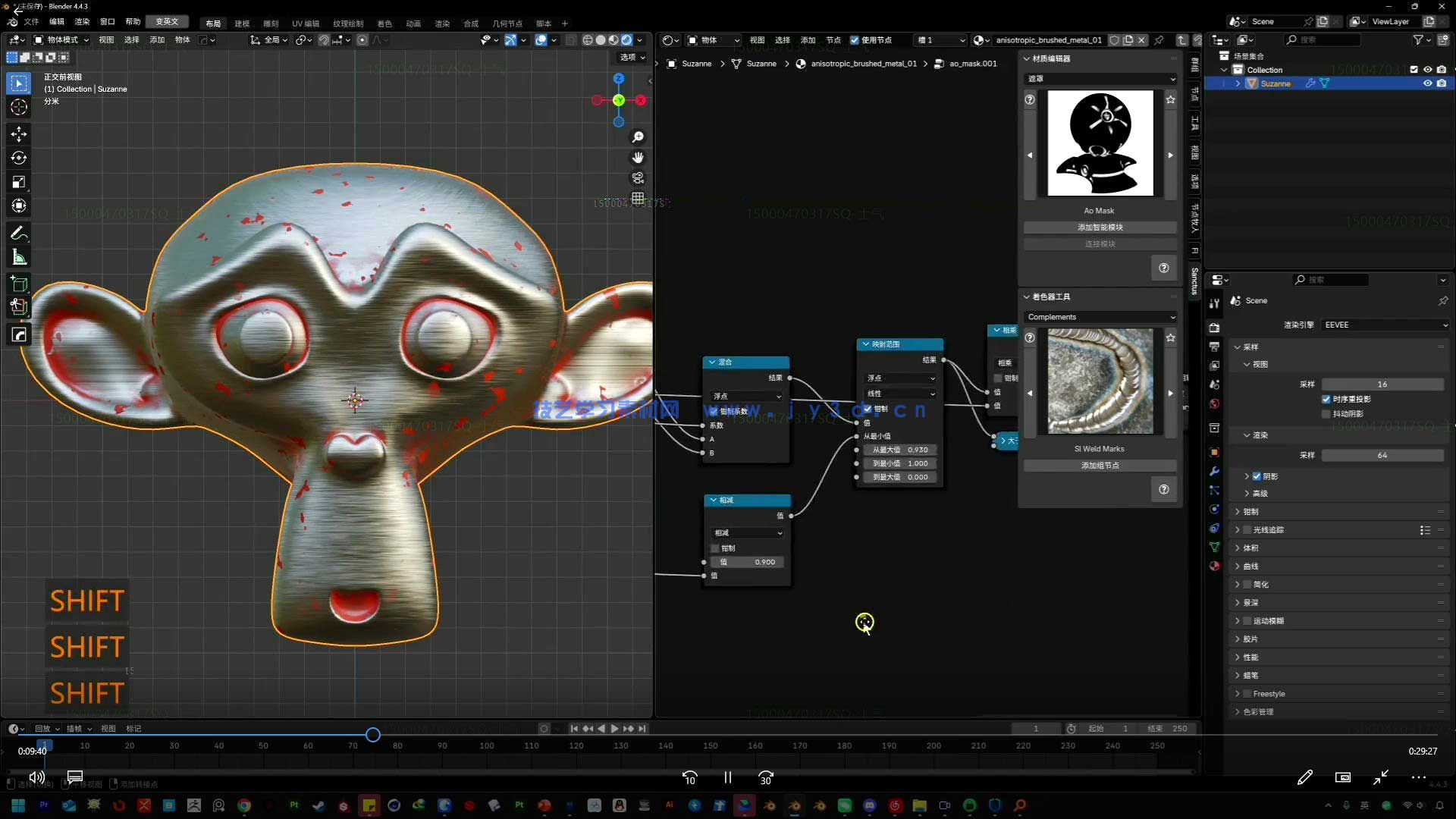This screenshot has height=819, width=1456.
Task: Click the 3D cursor tool
Action: tap(19, 107)
